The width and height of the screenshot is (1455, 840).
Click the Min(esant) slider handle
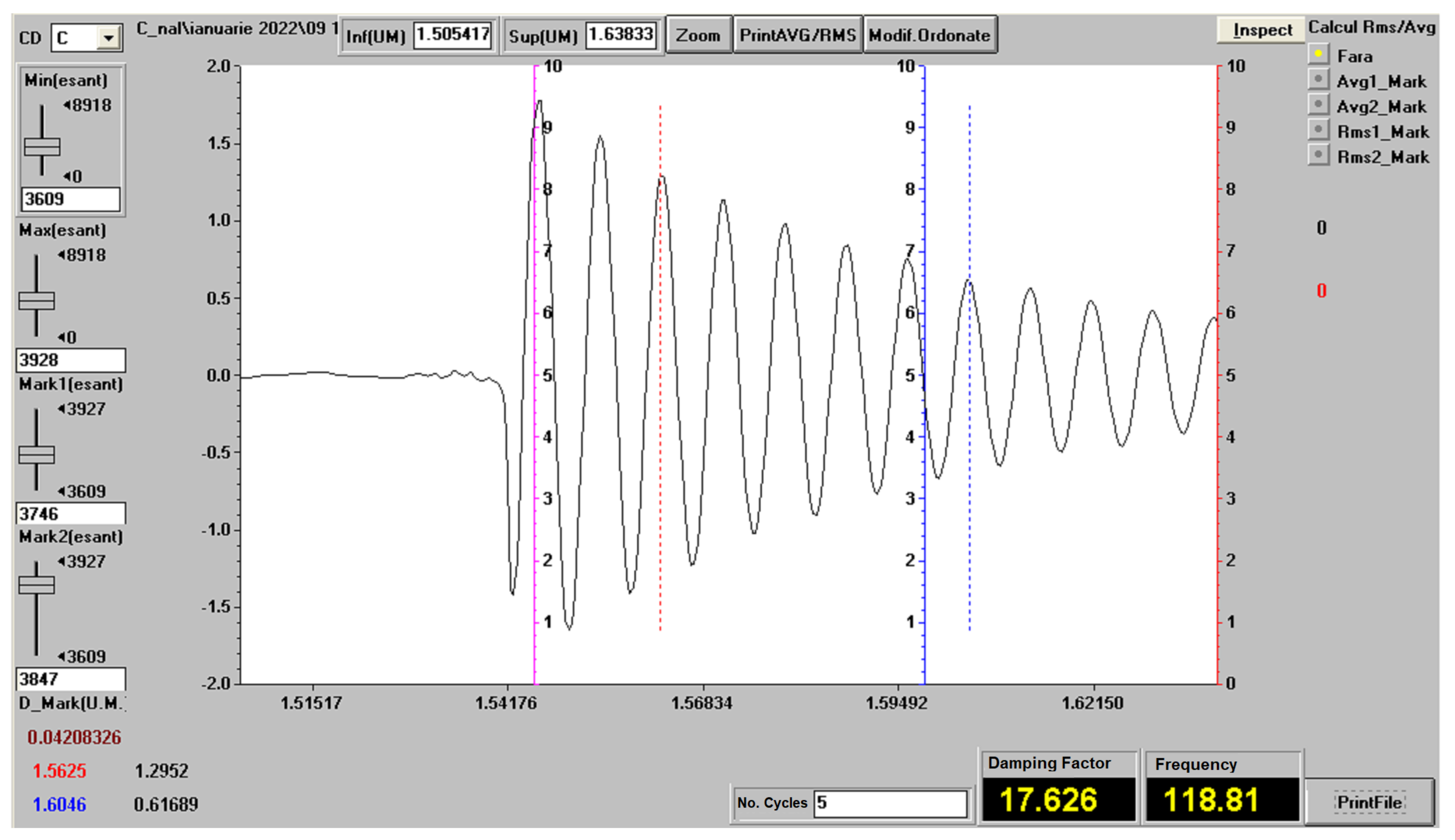point(41,147)
